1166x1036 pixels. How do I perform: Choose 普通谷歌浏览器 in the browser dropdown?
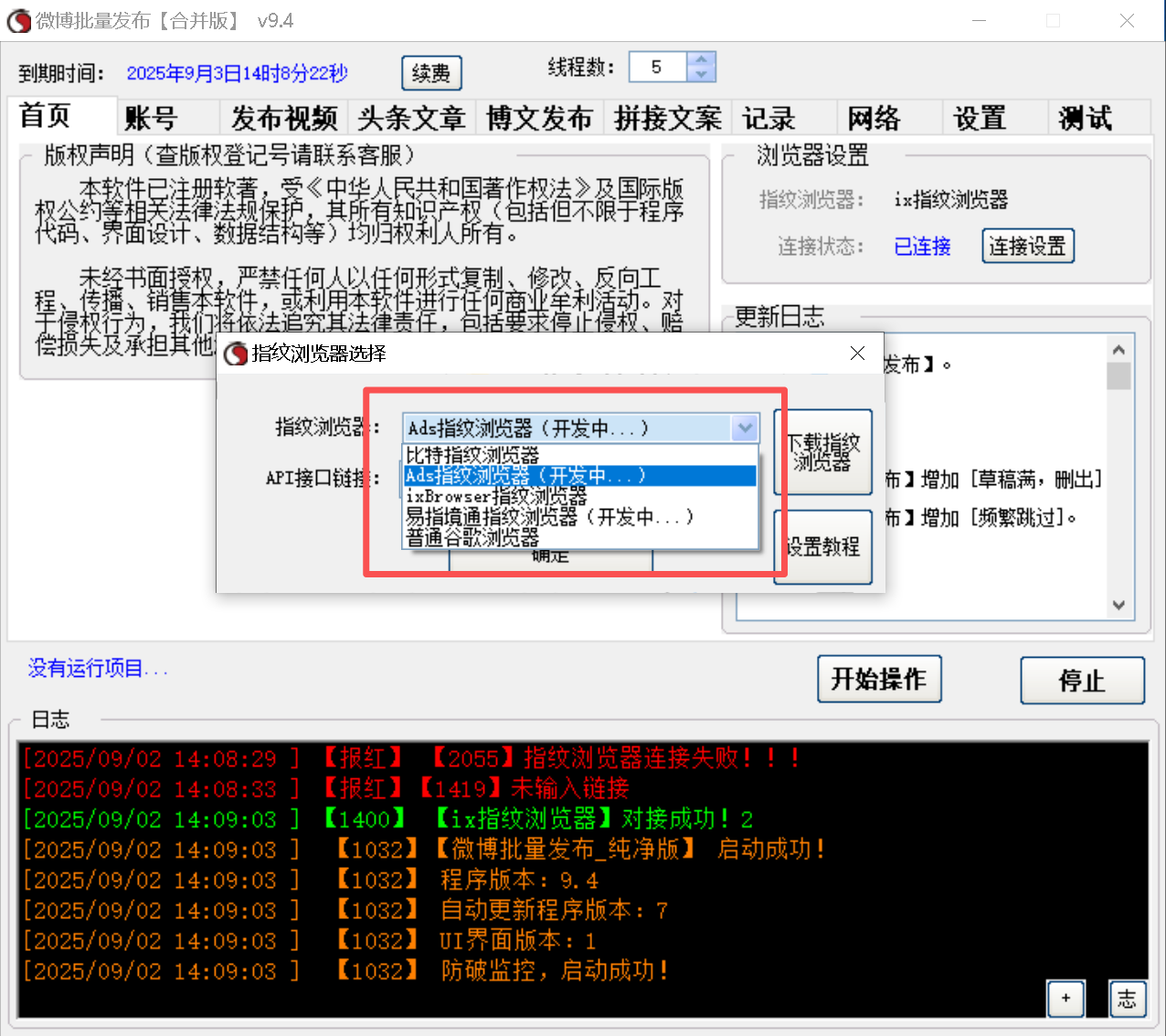click(x=484, y=538)
